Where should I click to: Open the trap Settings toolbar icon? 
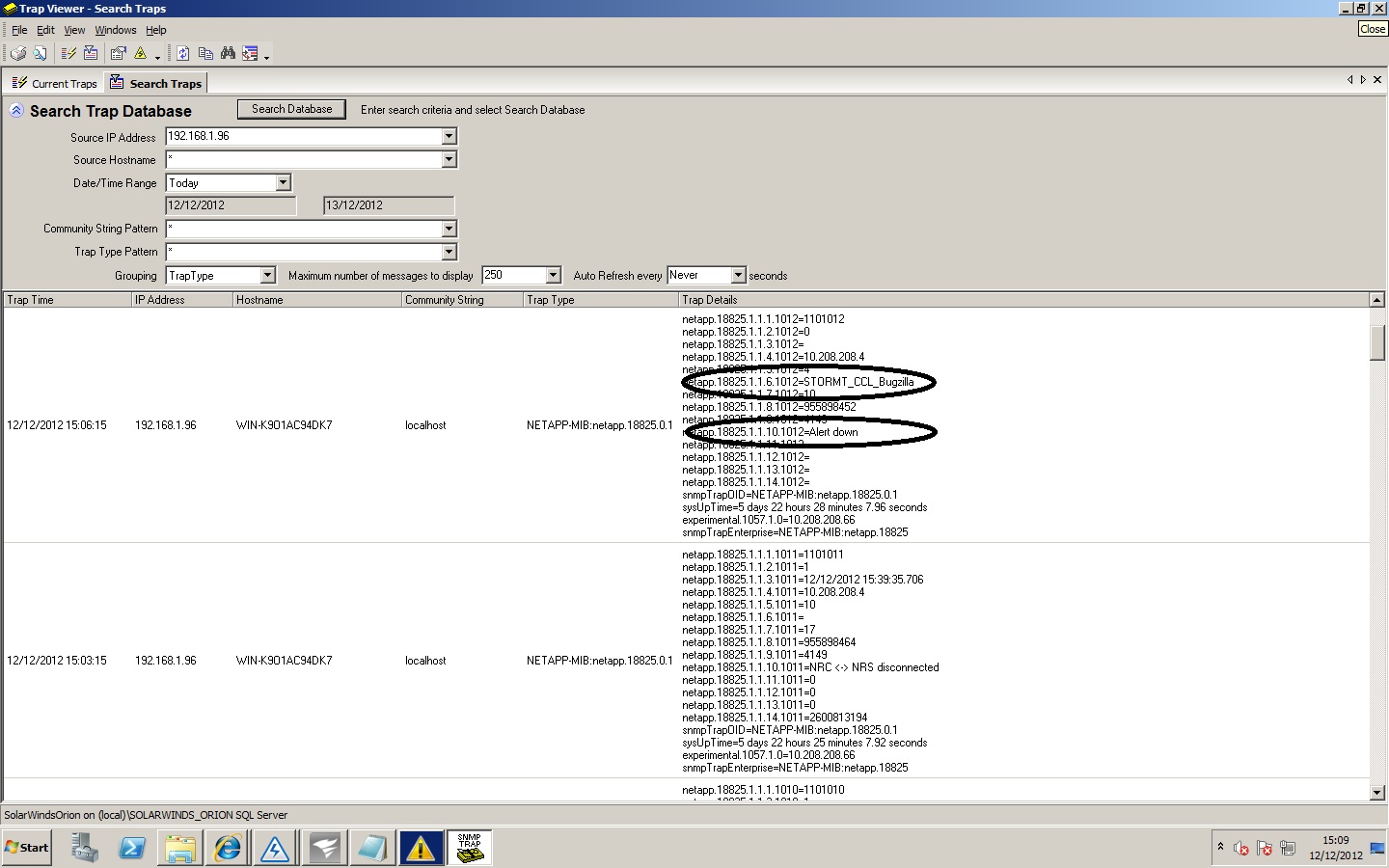pyautogui.click(x=119, y=53)
